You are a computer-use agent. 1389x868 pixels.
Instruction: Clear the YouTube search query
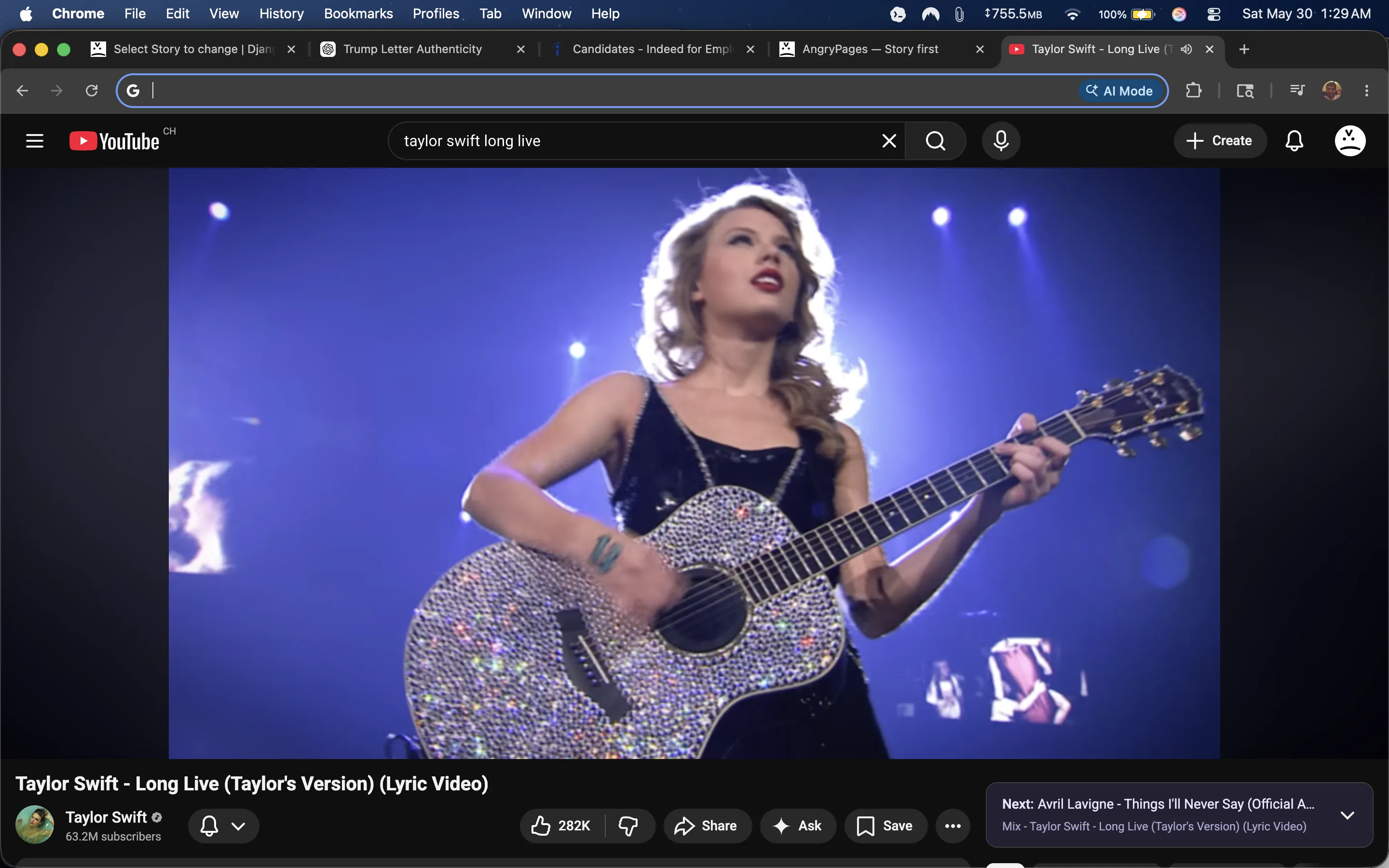click(888, 141)
